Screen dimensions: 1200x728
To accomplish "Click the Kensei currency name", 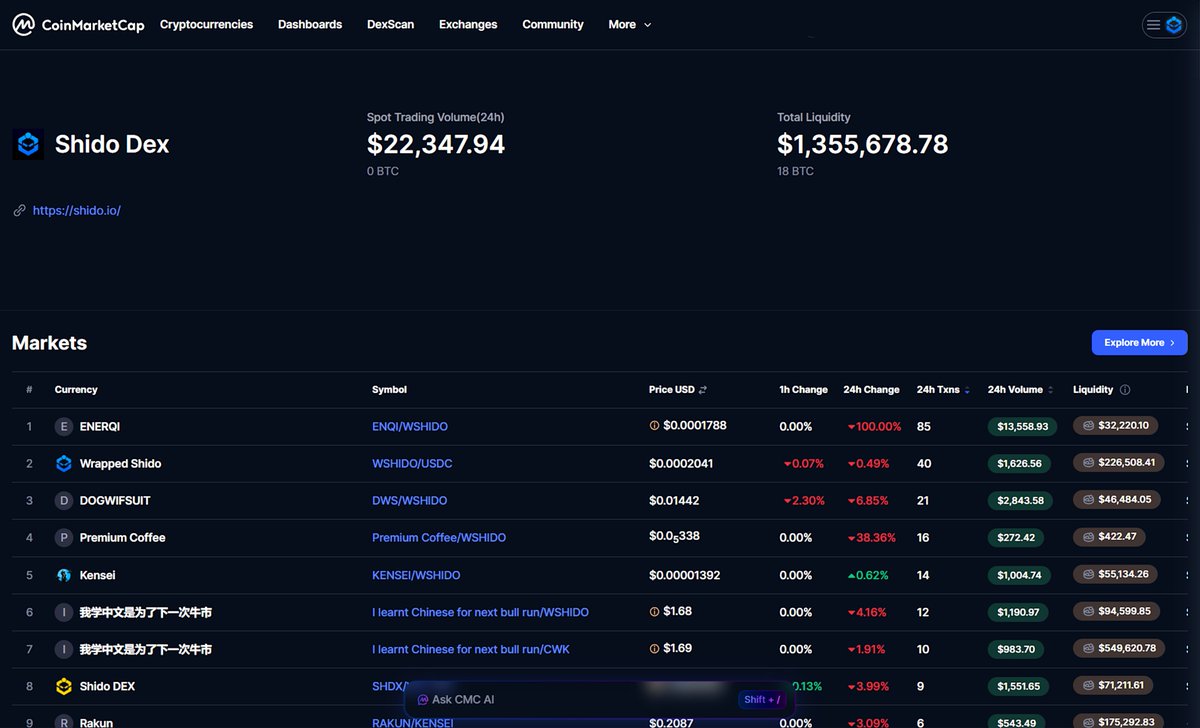I will 98,575.
